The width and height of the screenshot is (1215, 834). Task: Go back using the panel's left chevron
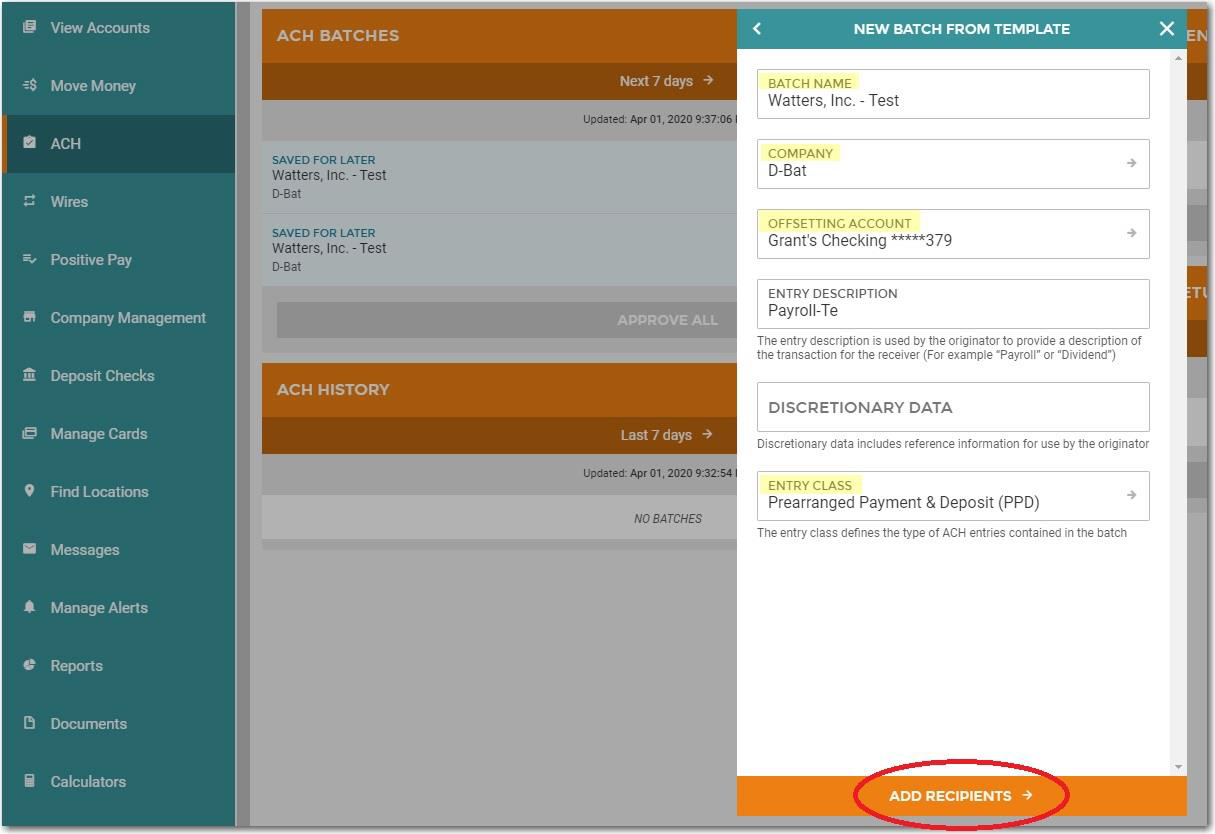coord(757,29)
